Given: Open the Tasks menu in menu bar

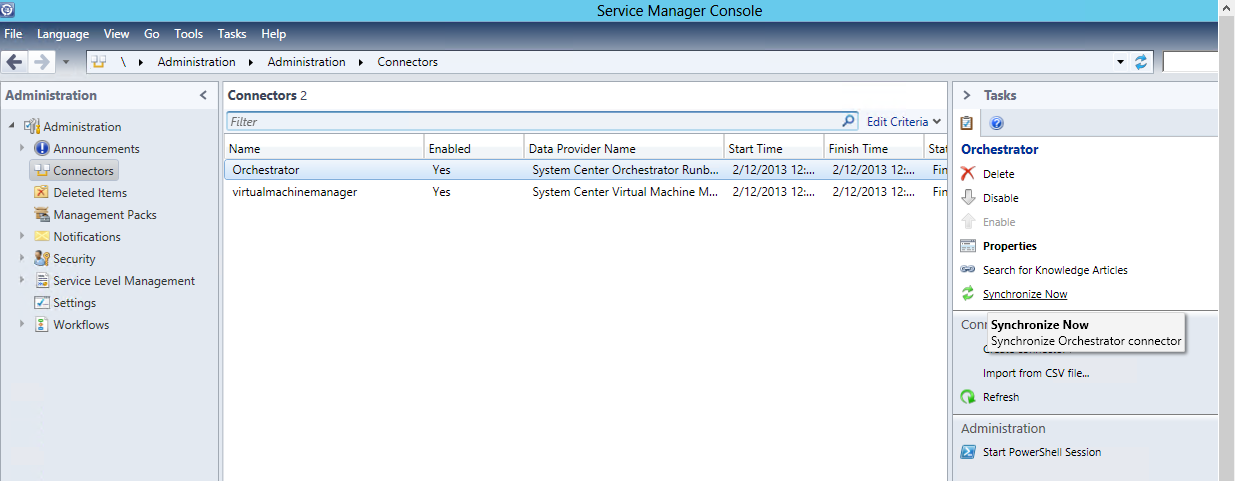Looking at the screenshot, I should pyautogui.click(x=231, y=34).
